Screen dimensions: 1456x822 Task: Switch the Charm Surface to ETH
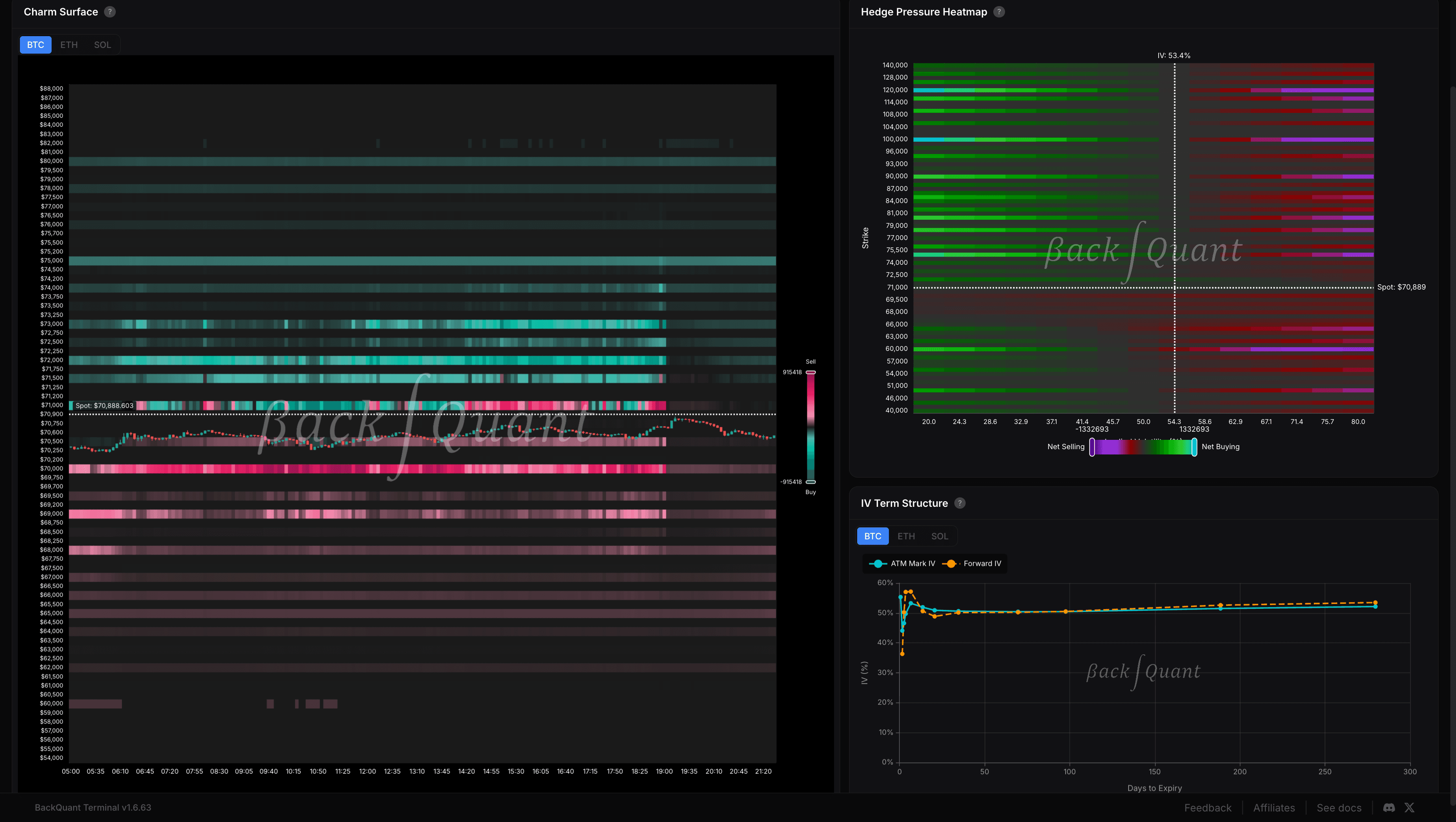(x=68, y=45)
